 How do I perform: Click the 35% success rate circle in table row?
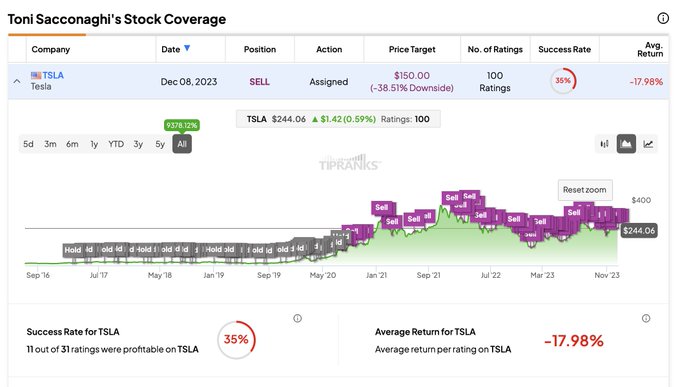563,81
